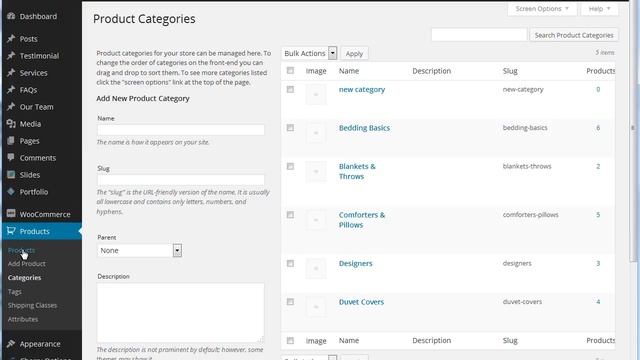This screenshot has width=640, height=360.
Task: Open Shipping Classes submenu item
Action: [x=32, y=305]
